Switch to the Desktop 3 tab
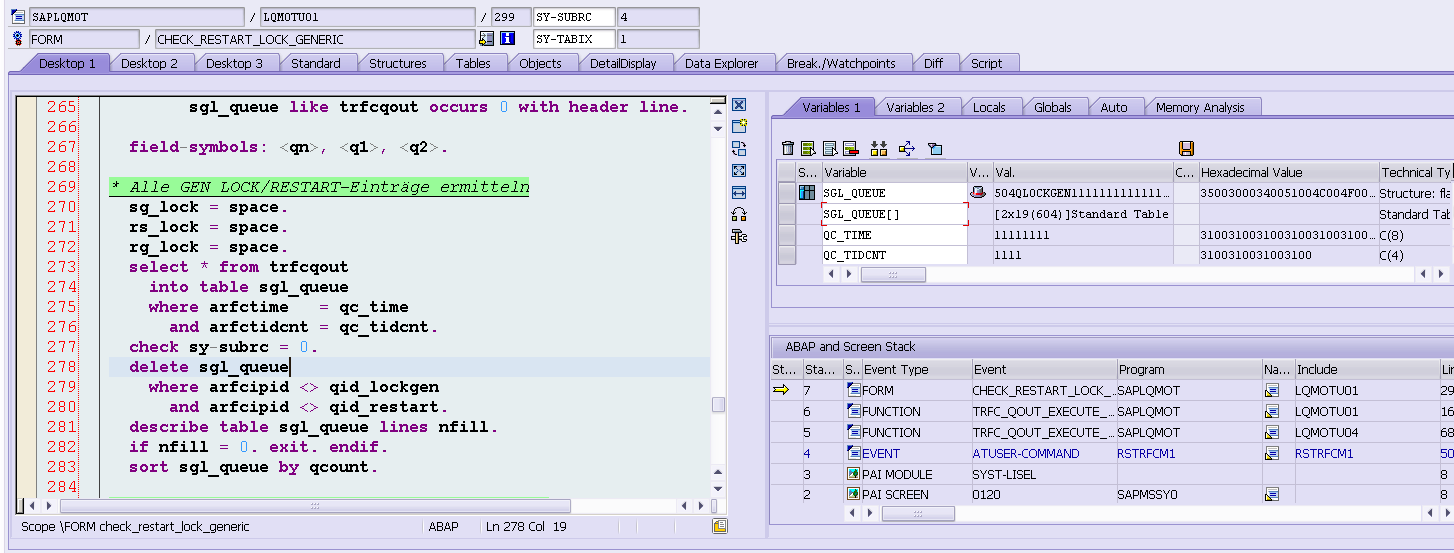 point(234,63)
